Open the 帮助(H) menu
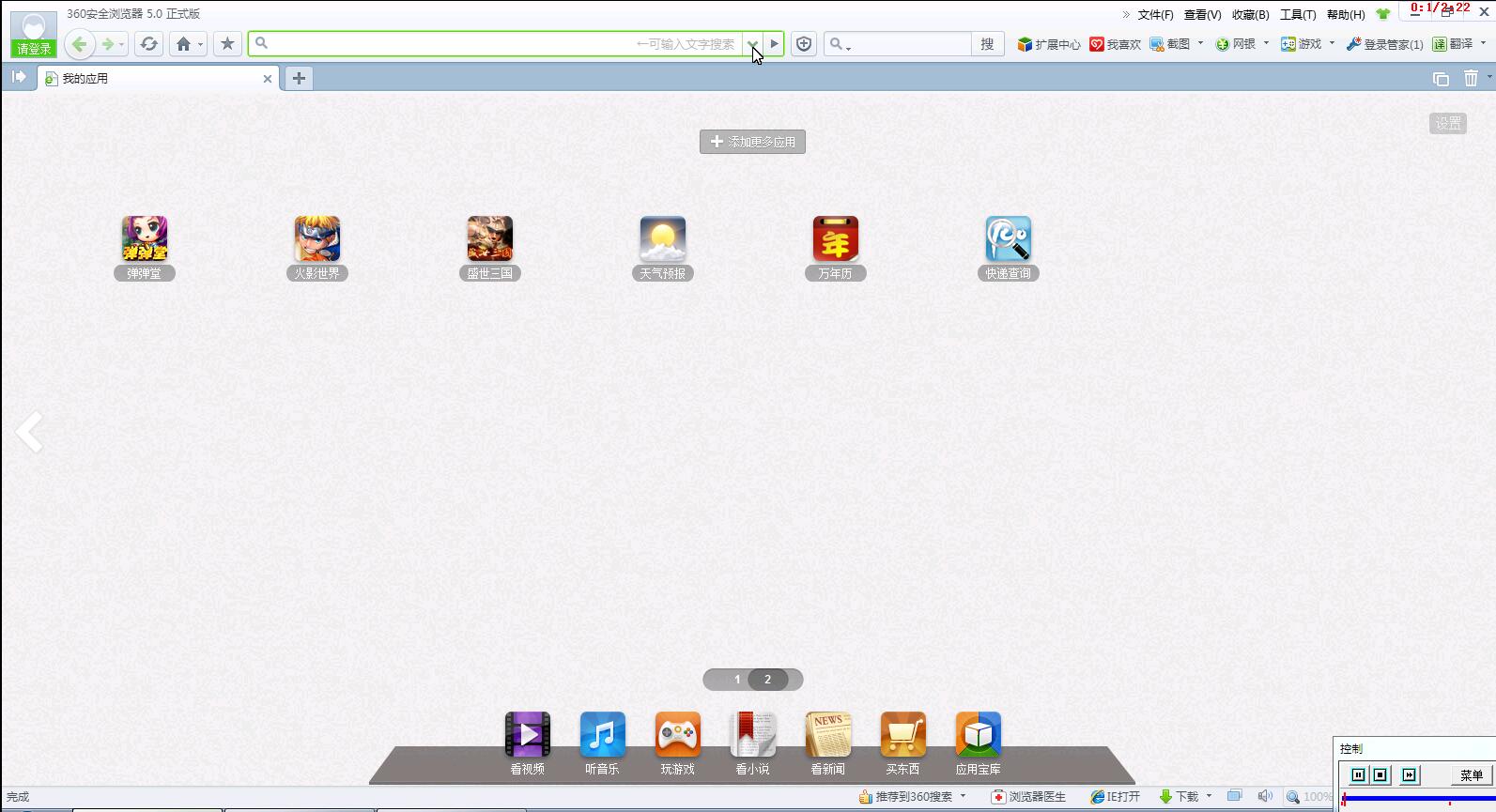The height and width of the screenshot is (812, 1496). pyautogui.click(x=1346, y=14)
